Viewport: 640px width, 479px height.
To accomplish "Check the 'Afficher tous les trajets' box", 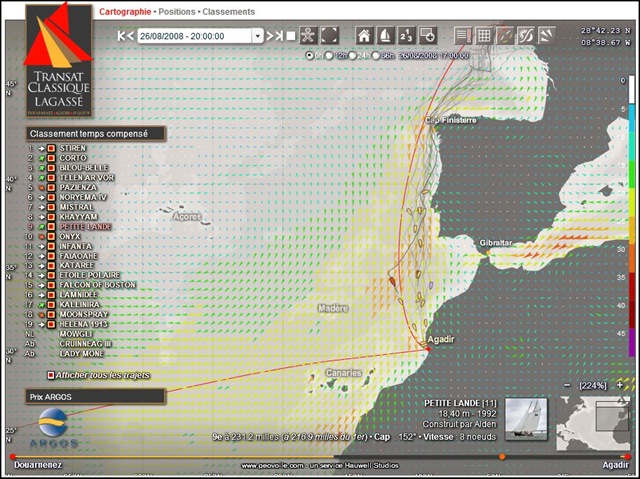I will pos(51,375).
